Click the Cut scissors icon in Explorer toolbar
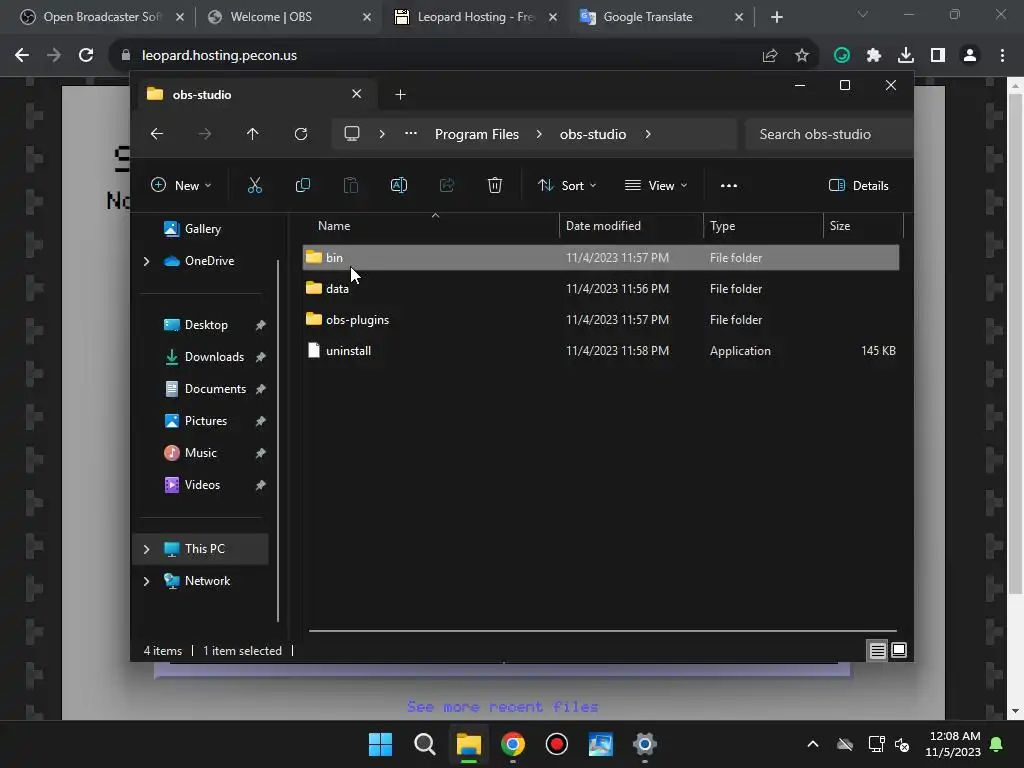1024x768 pixels. (x=255, y=185)
